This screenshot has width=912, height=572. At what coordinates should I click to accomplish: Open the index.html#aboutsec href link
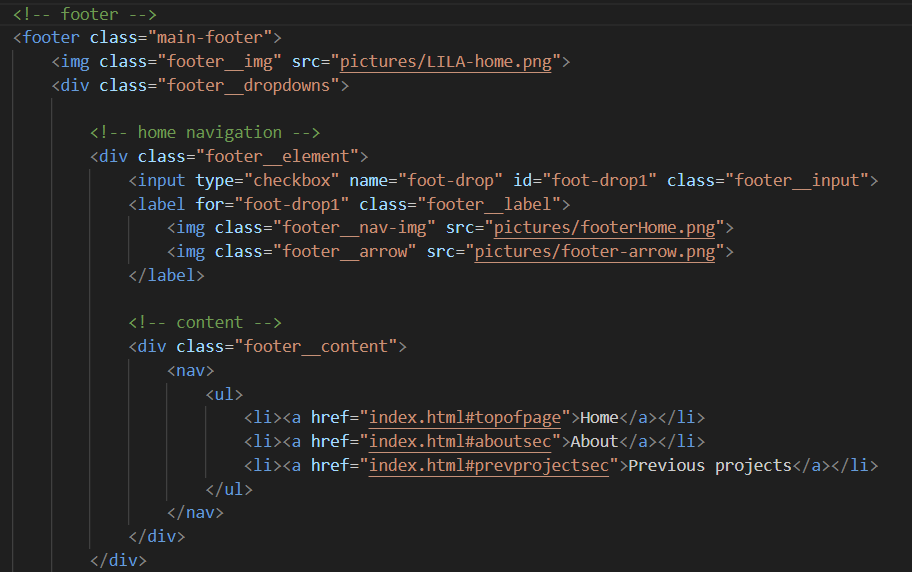tap(460, 441)
